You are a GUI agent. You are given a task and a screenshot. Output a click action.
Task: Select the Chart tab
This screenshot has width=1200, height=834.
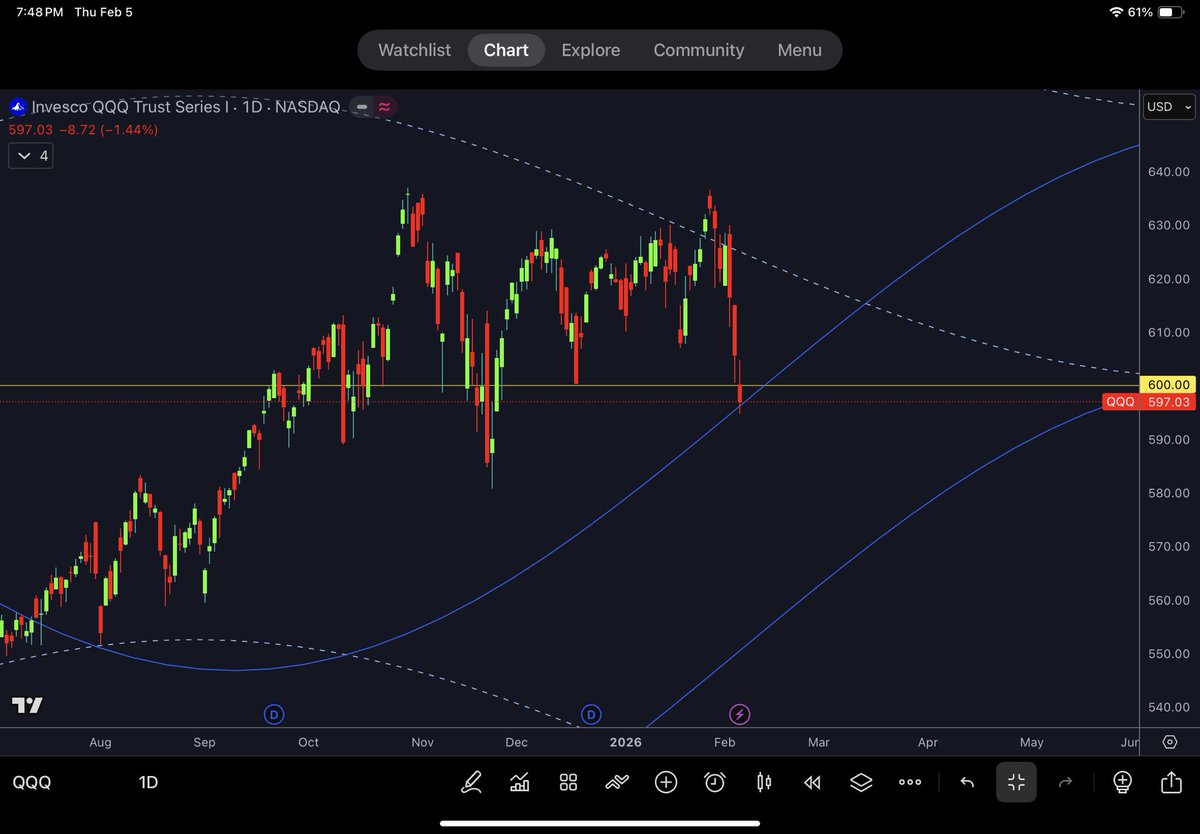pos(506,50)
